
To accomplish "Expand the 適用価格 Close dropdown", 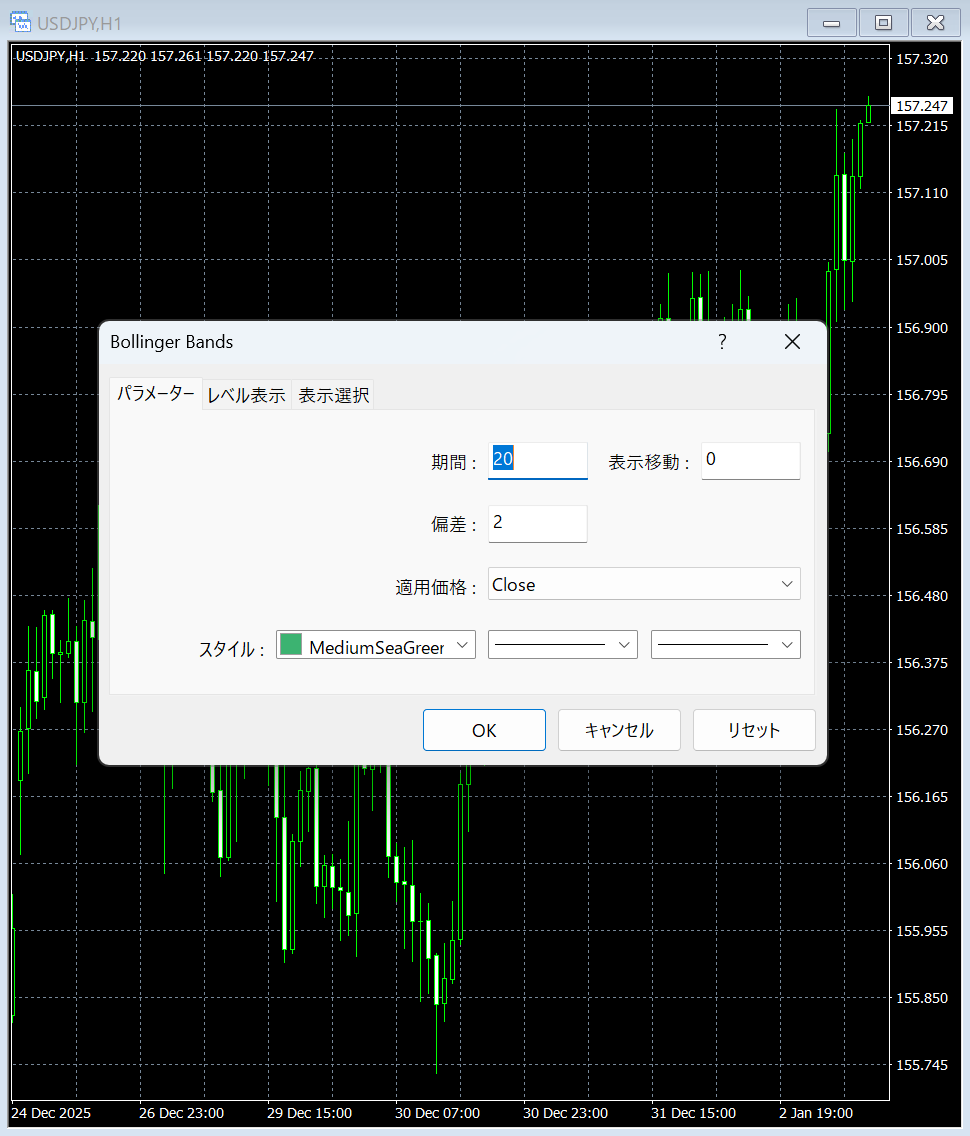I will 644,585.
